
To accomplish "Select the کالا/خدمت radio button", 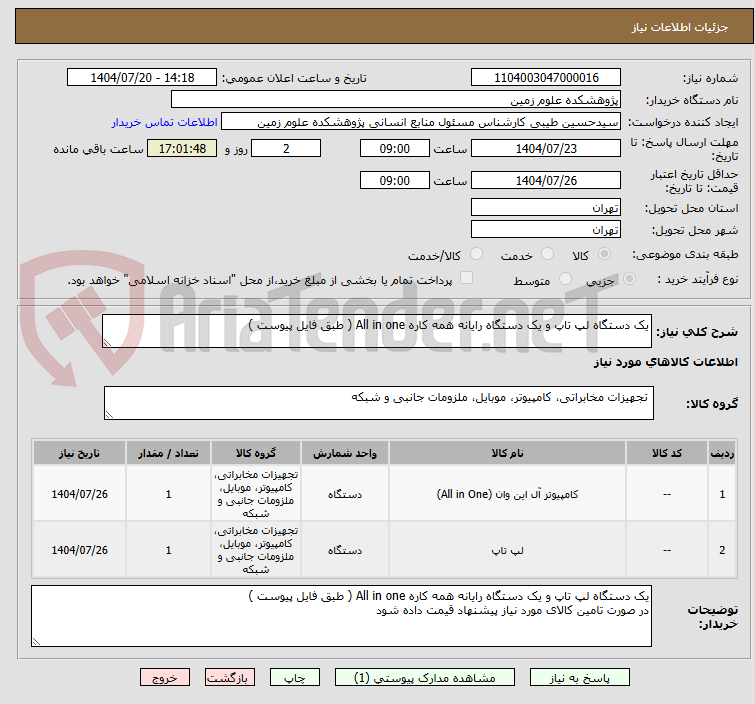I will point(476,254).
